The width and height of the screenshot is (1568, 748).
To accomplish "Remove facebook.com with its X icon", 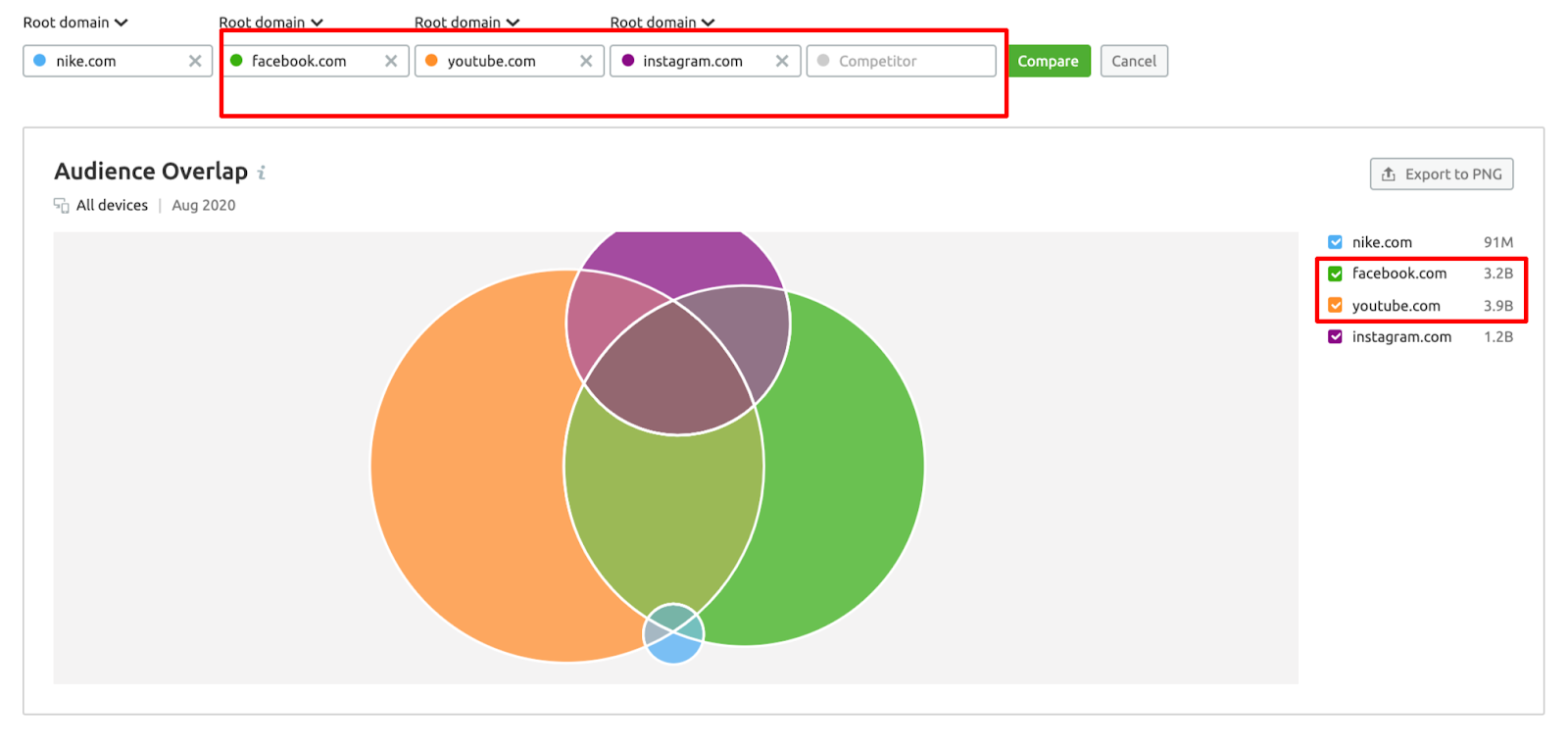I will [391, 61].
